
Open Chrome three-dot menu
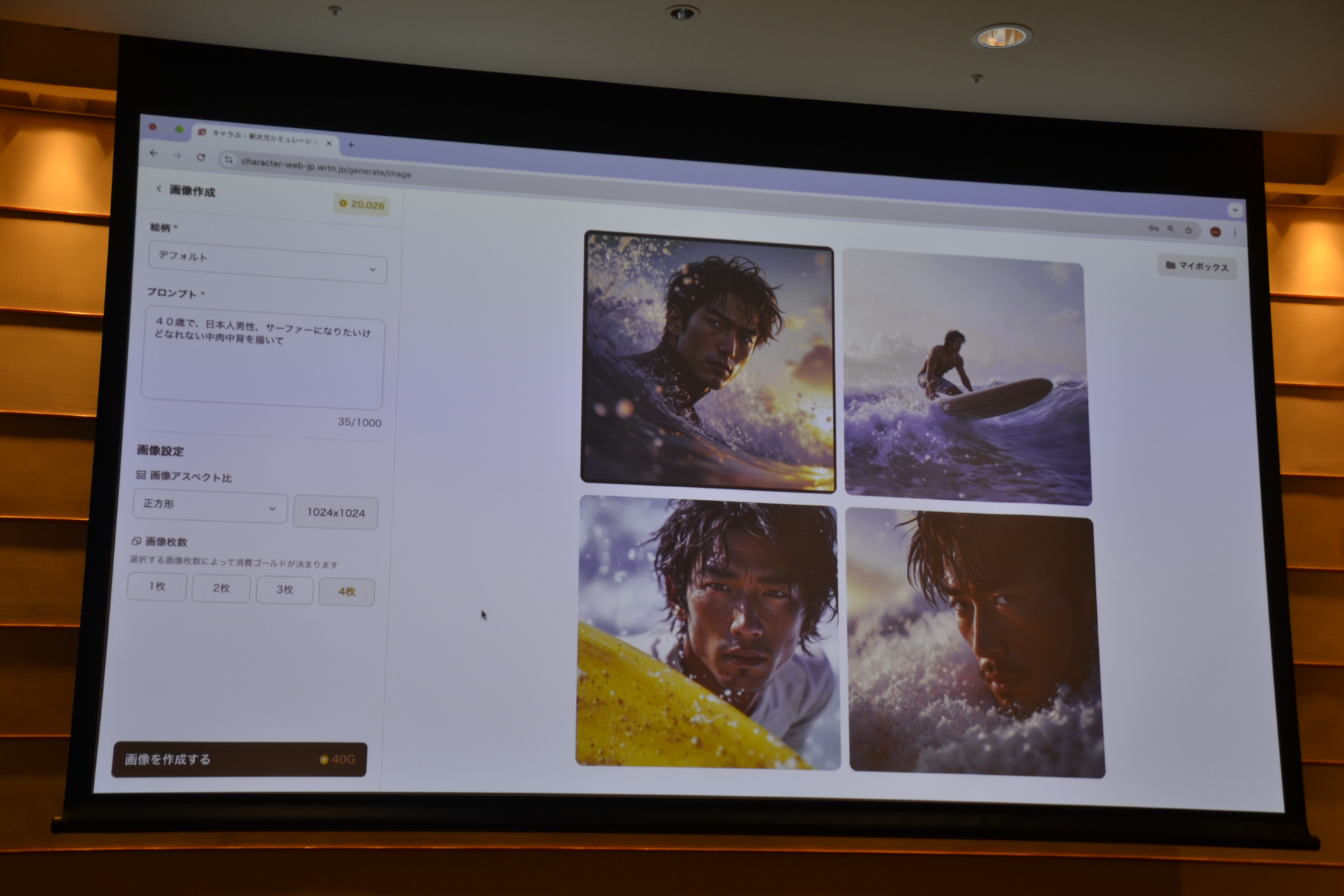pyautogui.click(x=1235, y=232)
